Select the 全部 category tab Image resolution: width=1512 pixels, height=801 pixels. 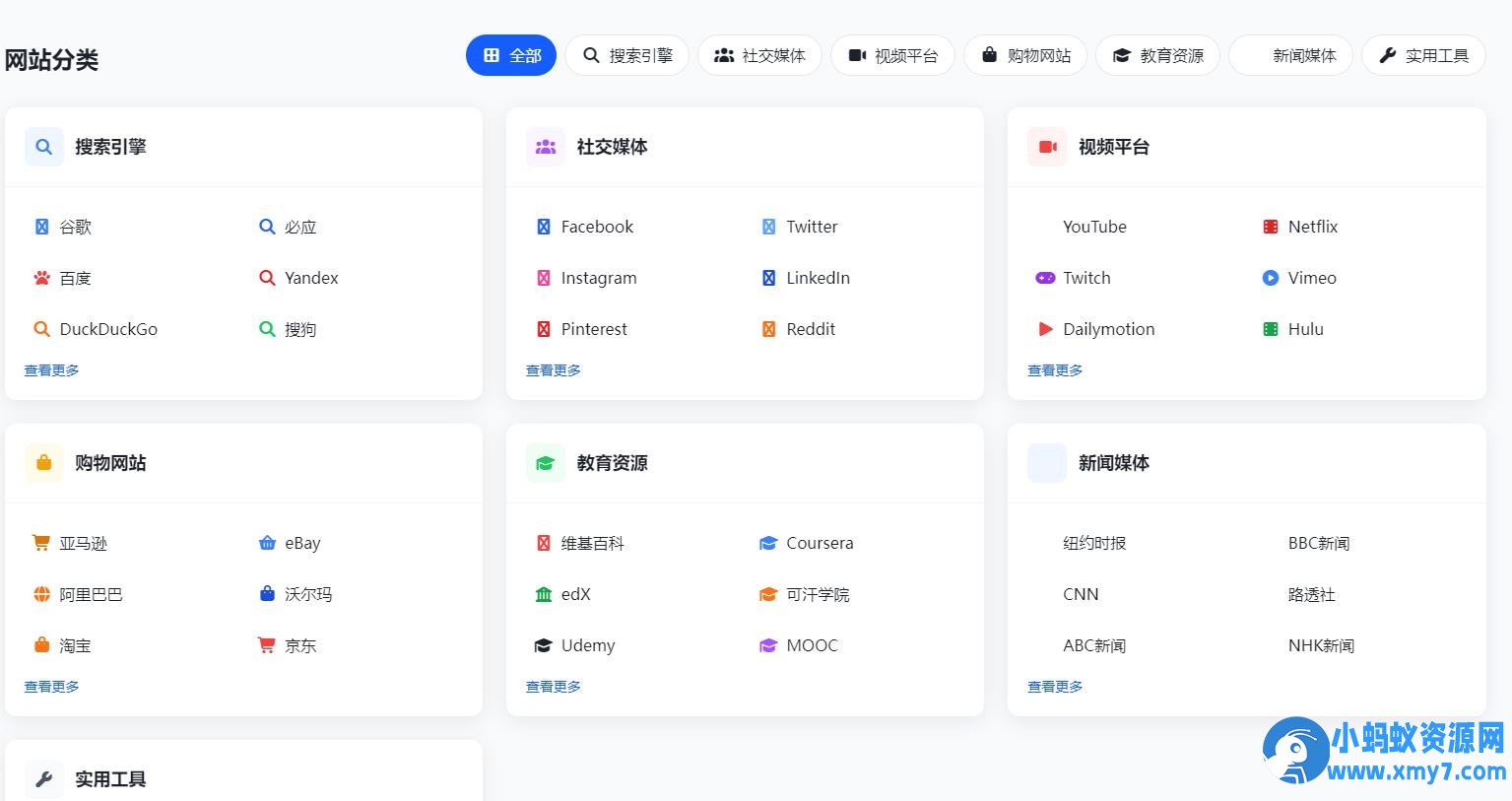coord(511,55)
